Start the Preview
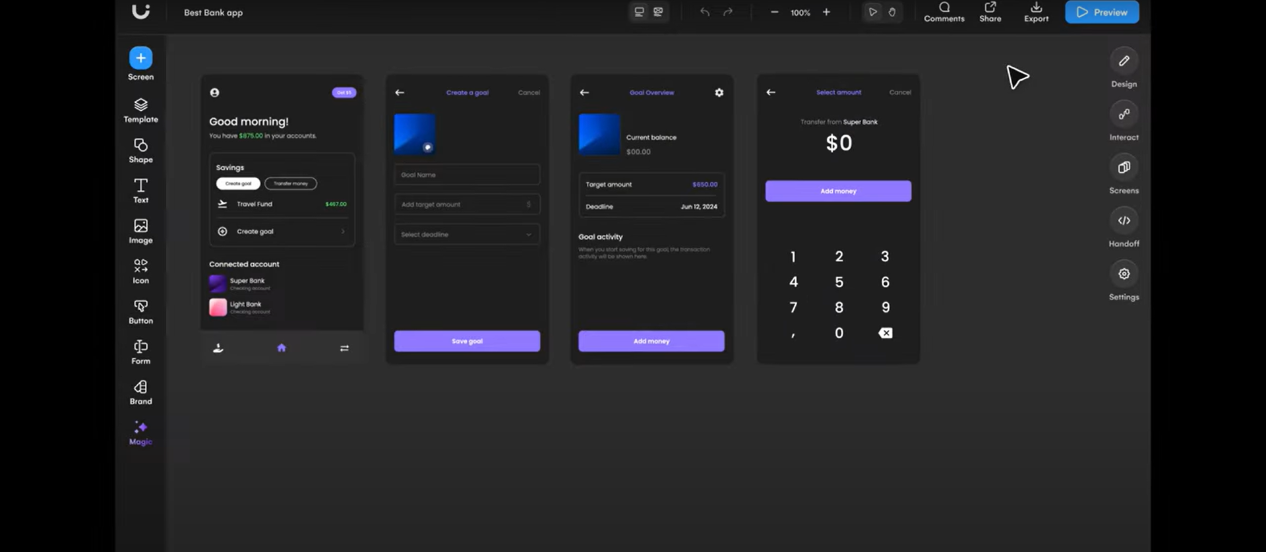The height and width of the screenshot is (552, 1266). (x=1102, y=12)
